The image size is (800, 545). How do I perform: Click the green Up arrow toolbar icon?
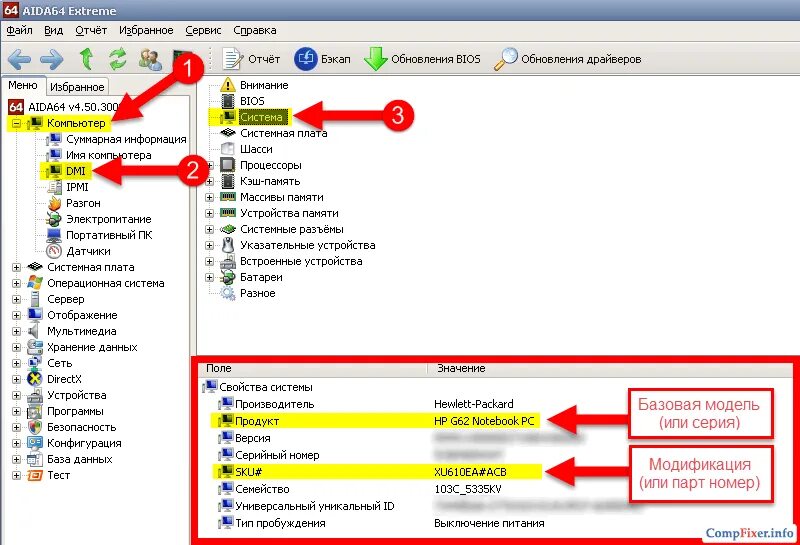pos(87,59)
